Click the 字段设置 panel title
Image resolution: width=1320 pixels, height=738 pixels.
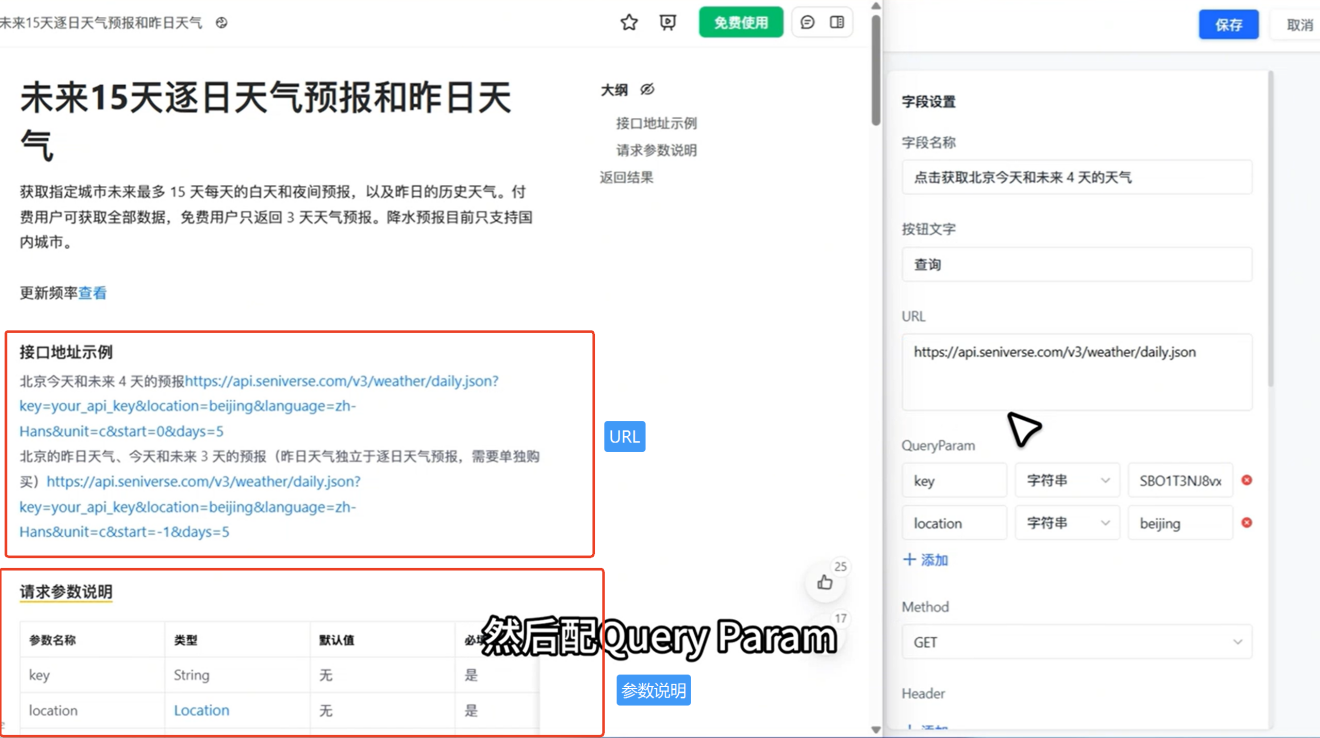pyautogui.click(x=929, y=102)
